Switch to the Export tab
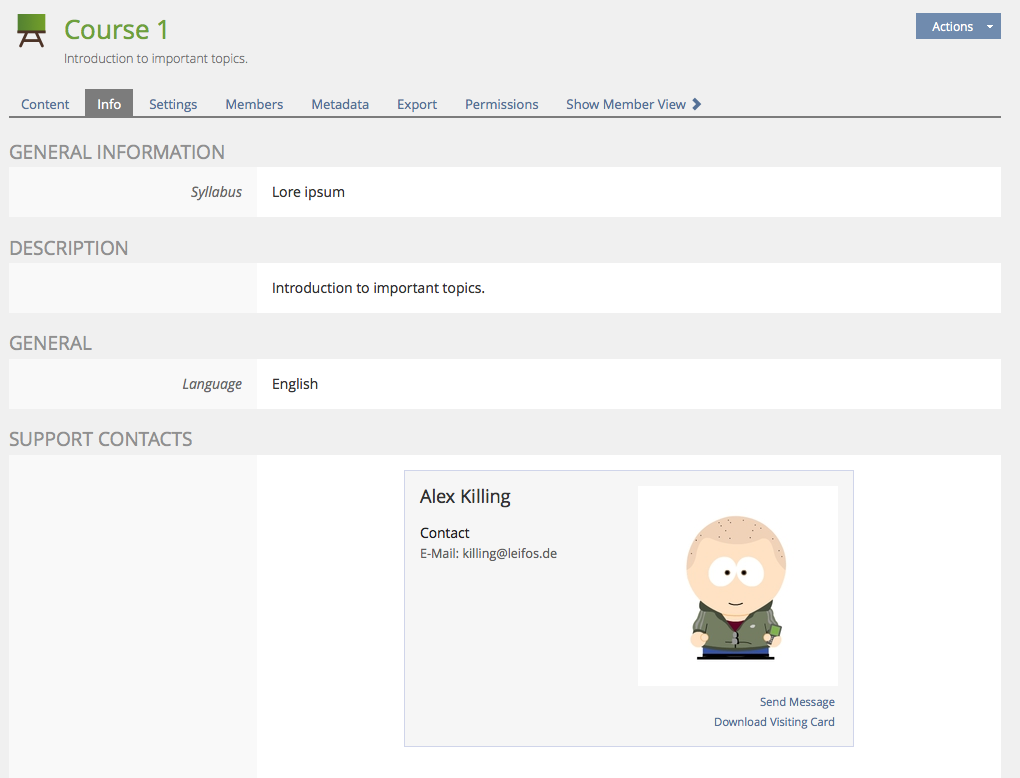The height and width of the screenshot is (778, 1020). point(417,104)
